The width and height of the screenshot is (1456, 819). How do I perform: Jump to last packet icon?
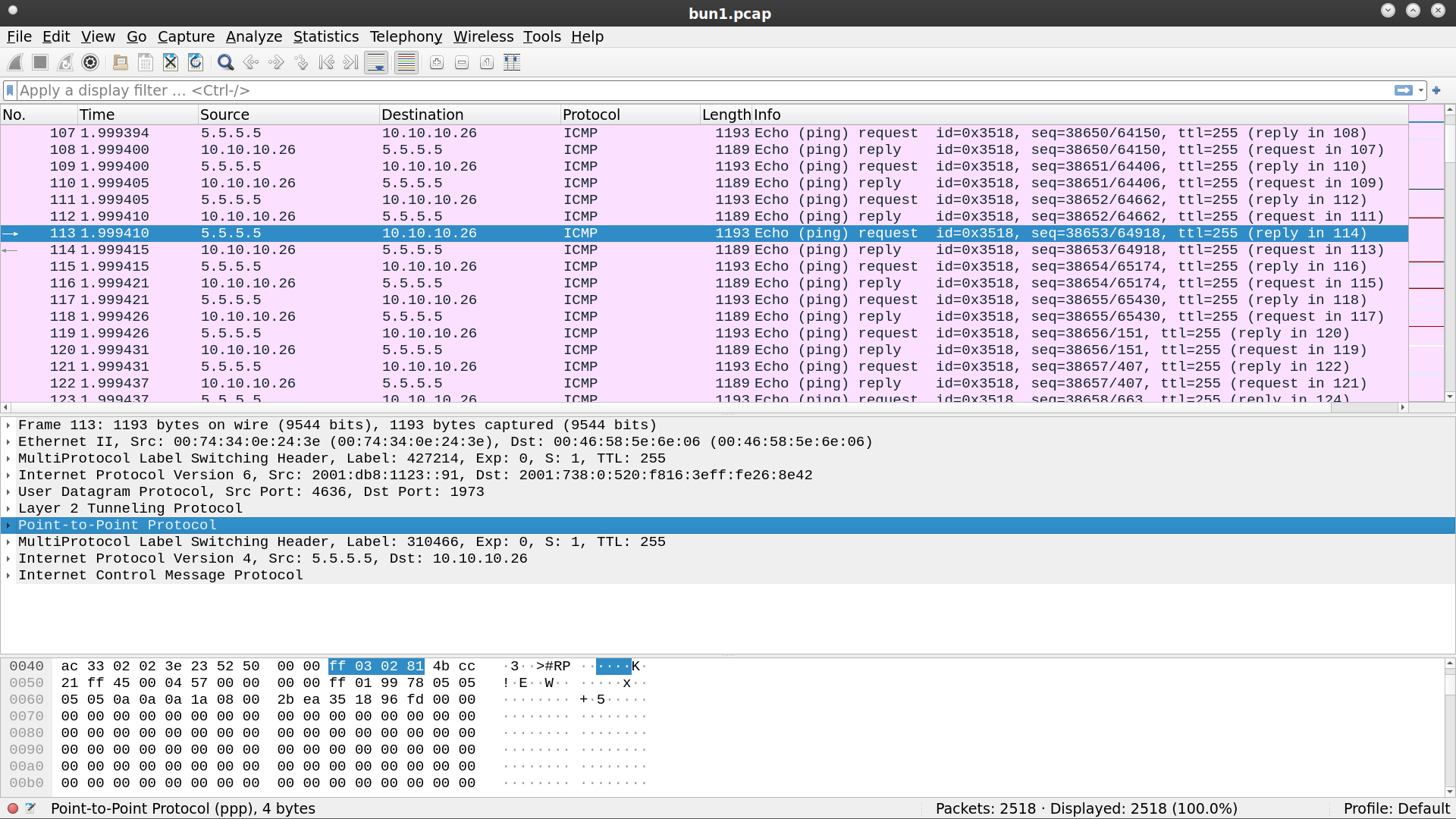[350, 63]
